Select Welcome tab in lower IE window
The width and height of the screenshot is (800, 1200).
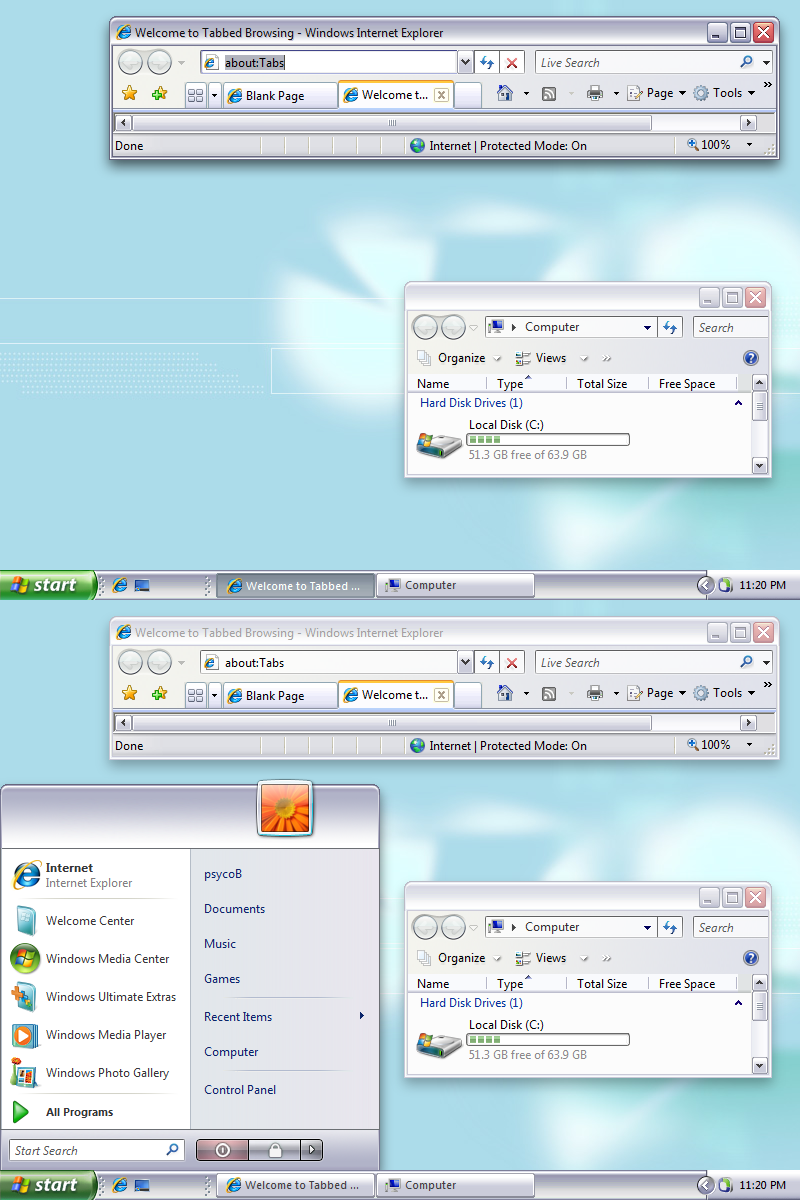click(395, 695)
